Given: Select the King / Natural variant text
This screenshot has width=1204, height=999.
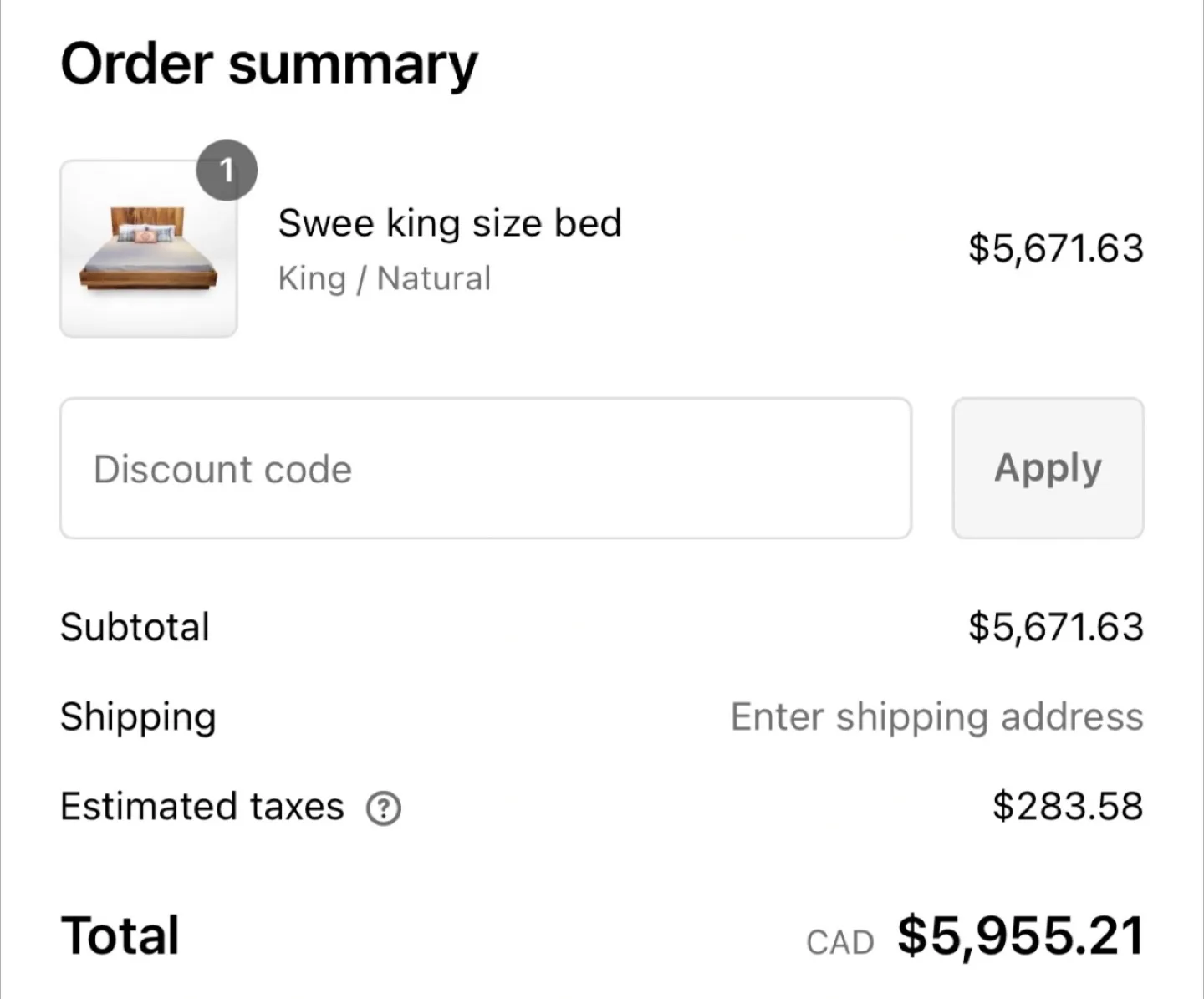Looking at the screenshot, I should coord(385,278).
